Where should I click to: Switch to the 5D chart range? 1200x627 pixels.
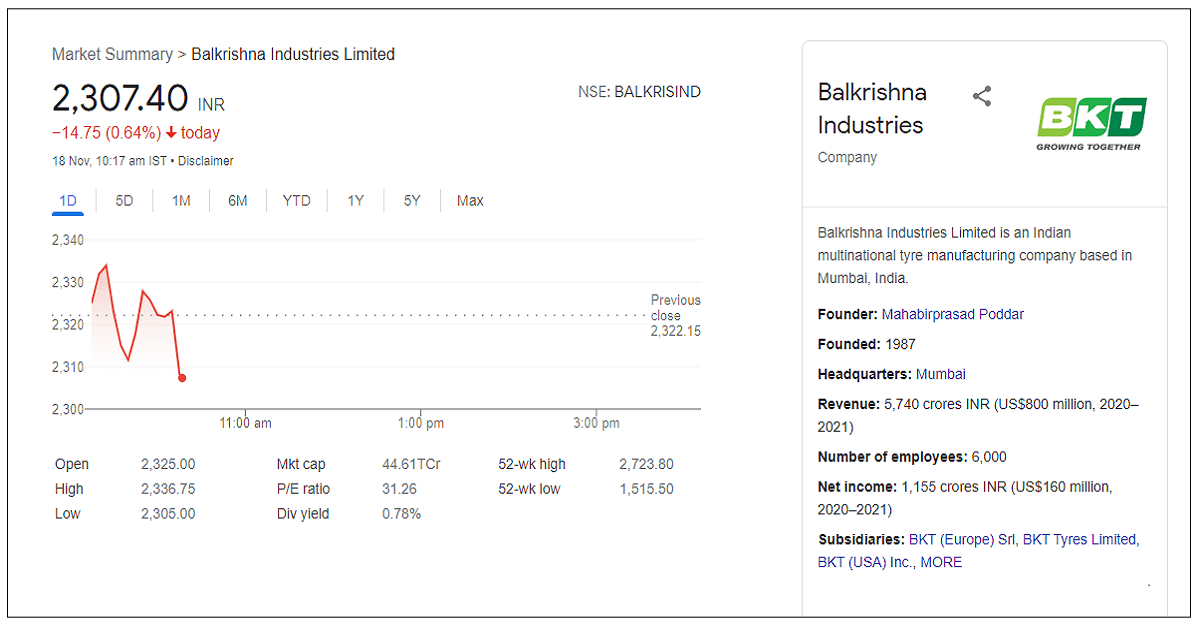tap(124, 201)
